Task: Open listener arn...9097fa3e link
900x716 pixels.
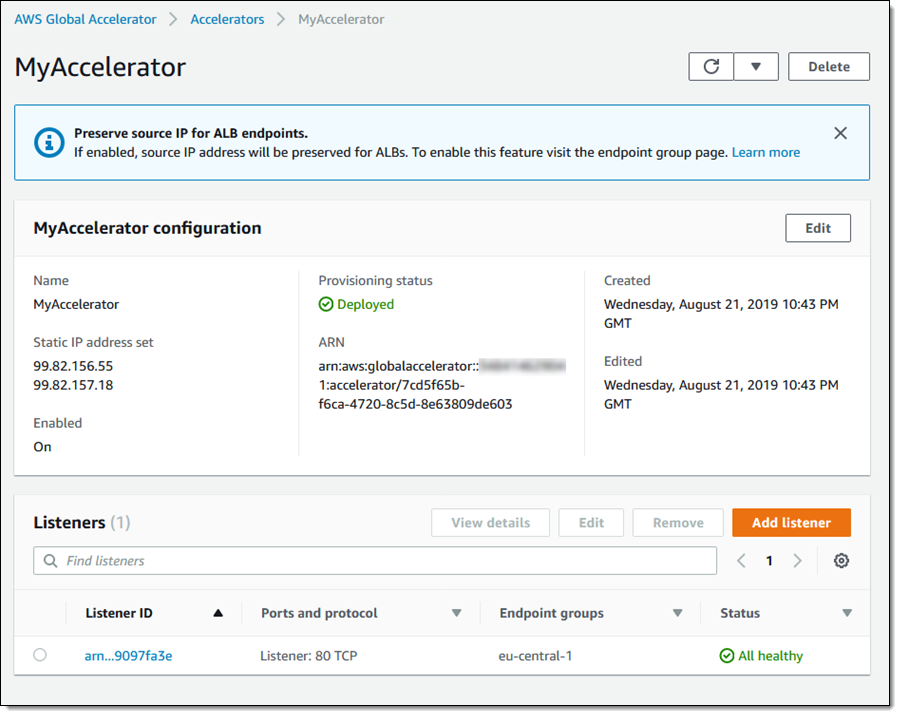Action: click(x=128, y=656)
